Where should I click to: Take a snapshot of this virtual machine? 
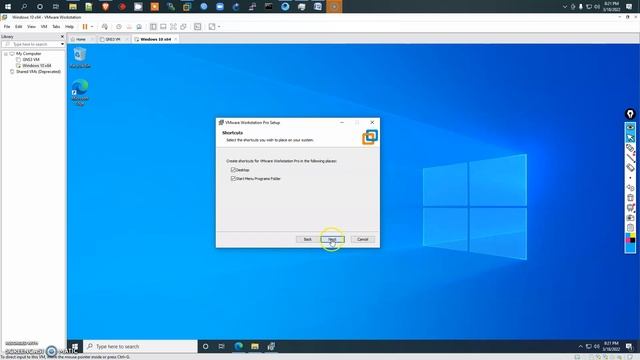(x=119, y=27)
